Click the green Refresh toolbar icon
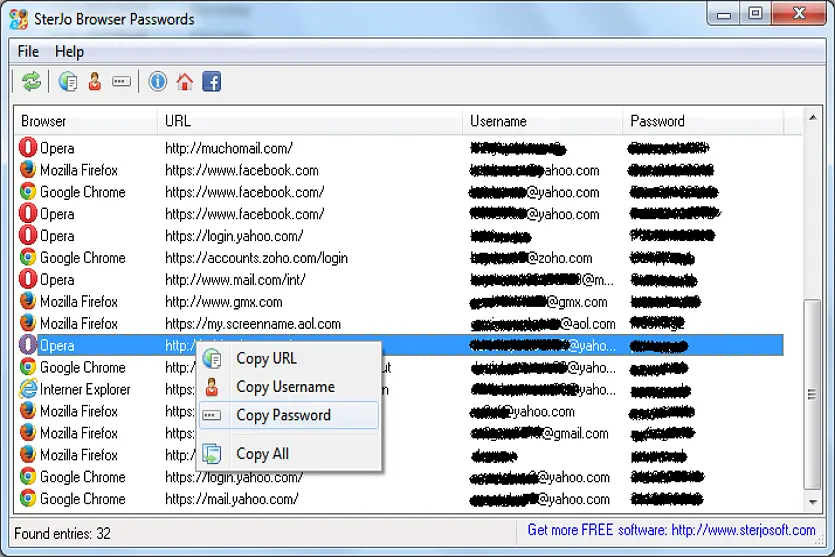The image size is (835, 557). tap(31, 81)
